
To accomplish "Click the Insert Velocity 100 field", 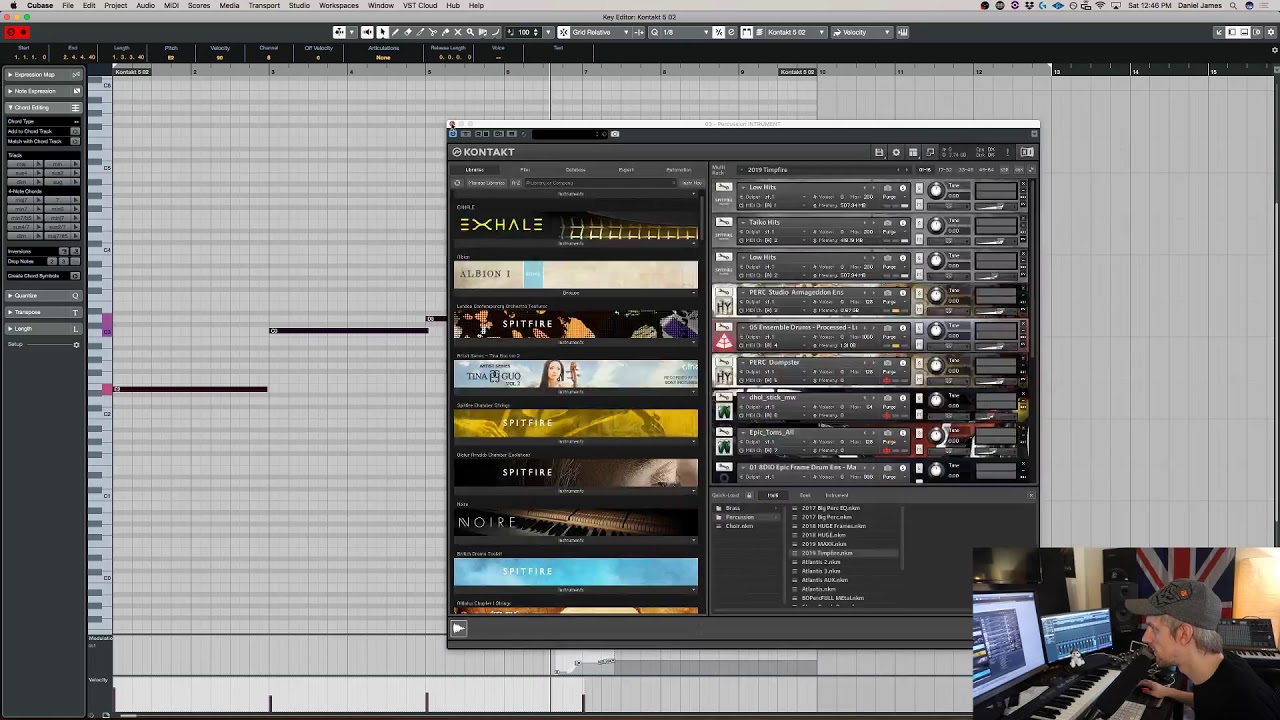I will (x=524, y=32).
